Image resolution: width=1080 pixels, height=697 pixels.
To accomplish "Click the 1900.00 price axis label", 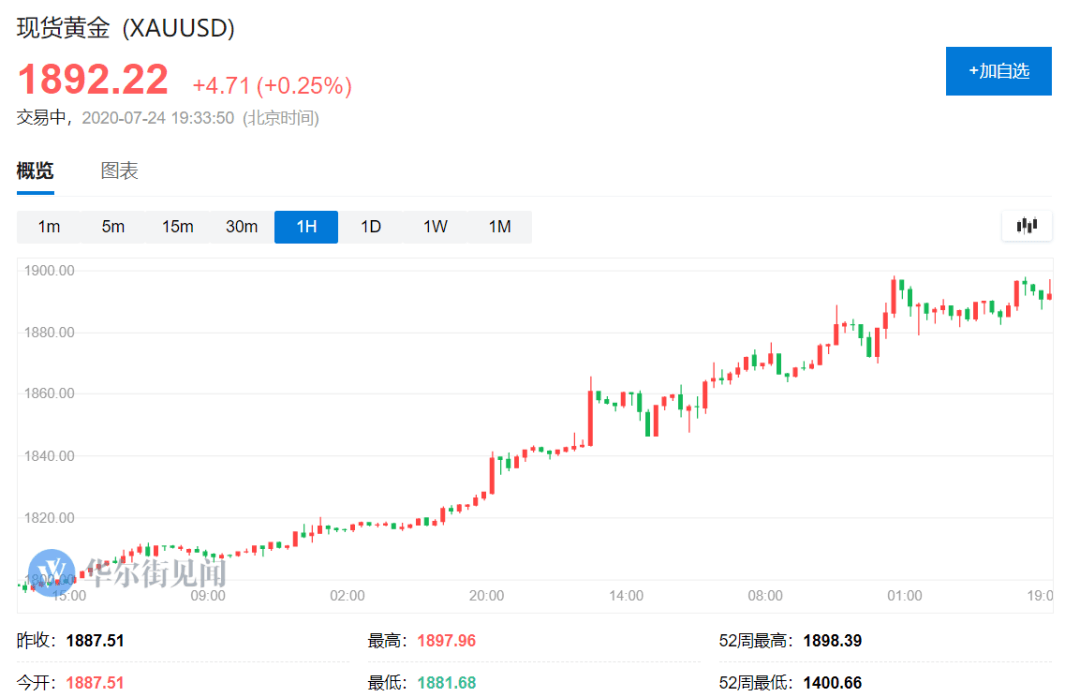I will [x=49, y=271].
